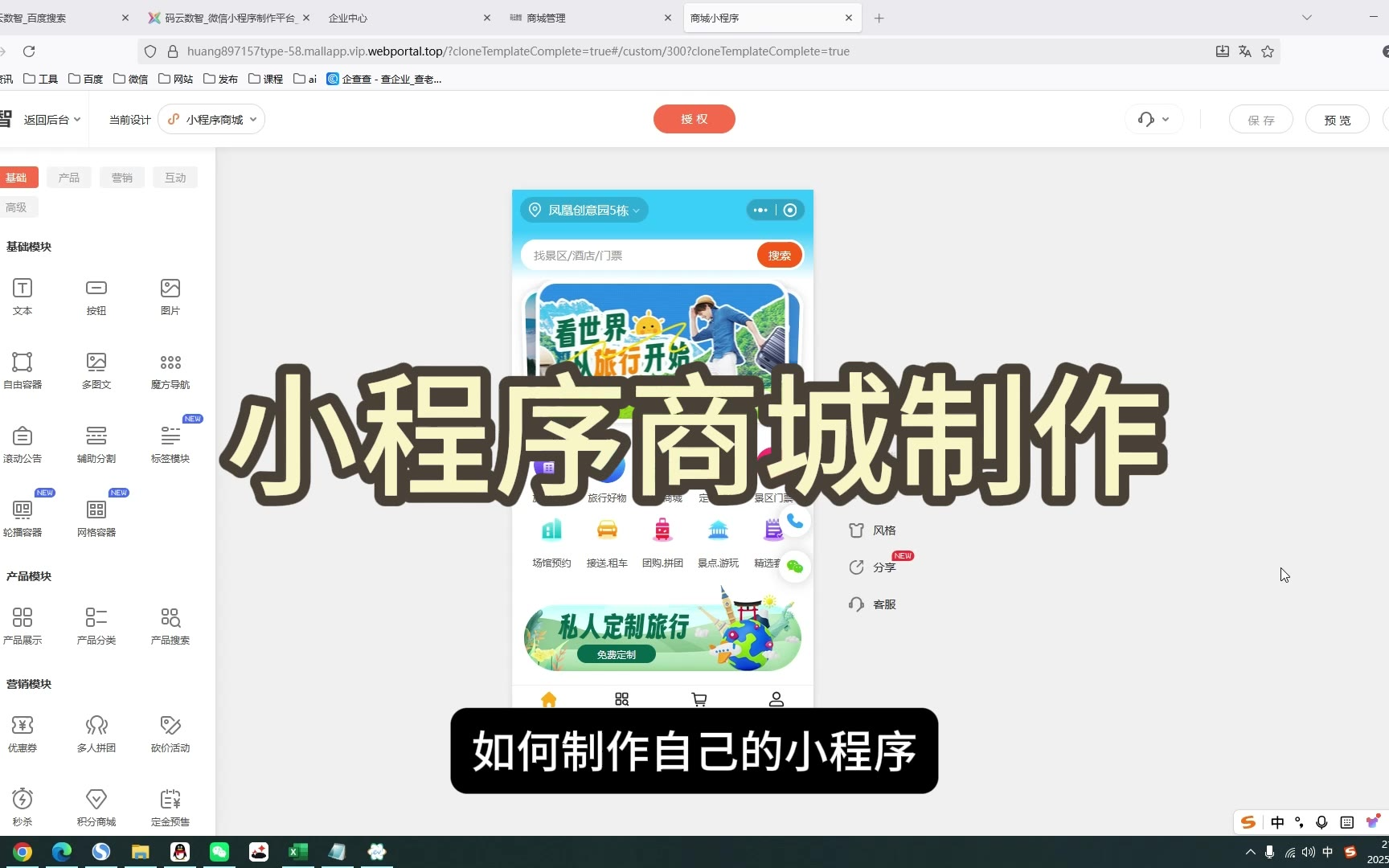
Task: Add the 产品展示 product display module
Action: [x=23, y=625]
